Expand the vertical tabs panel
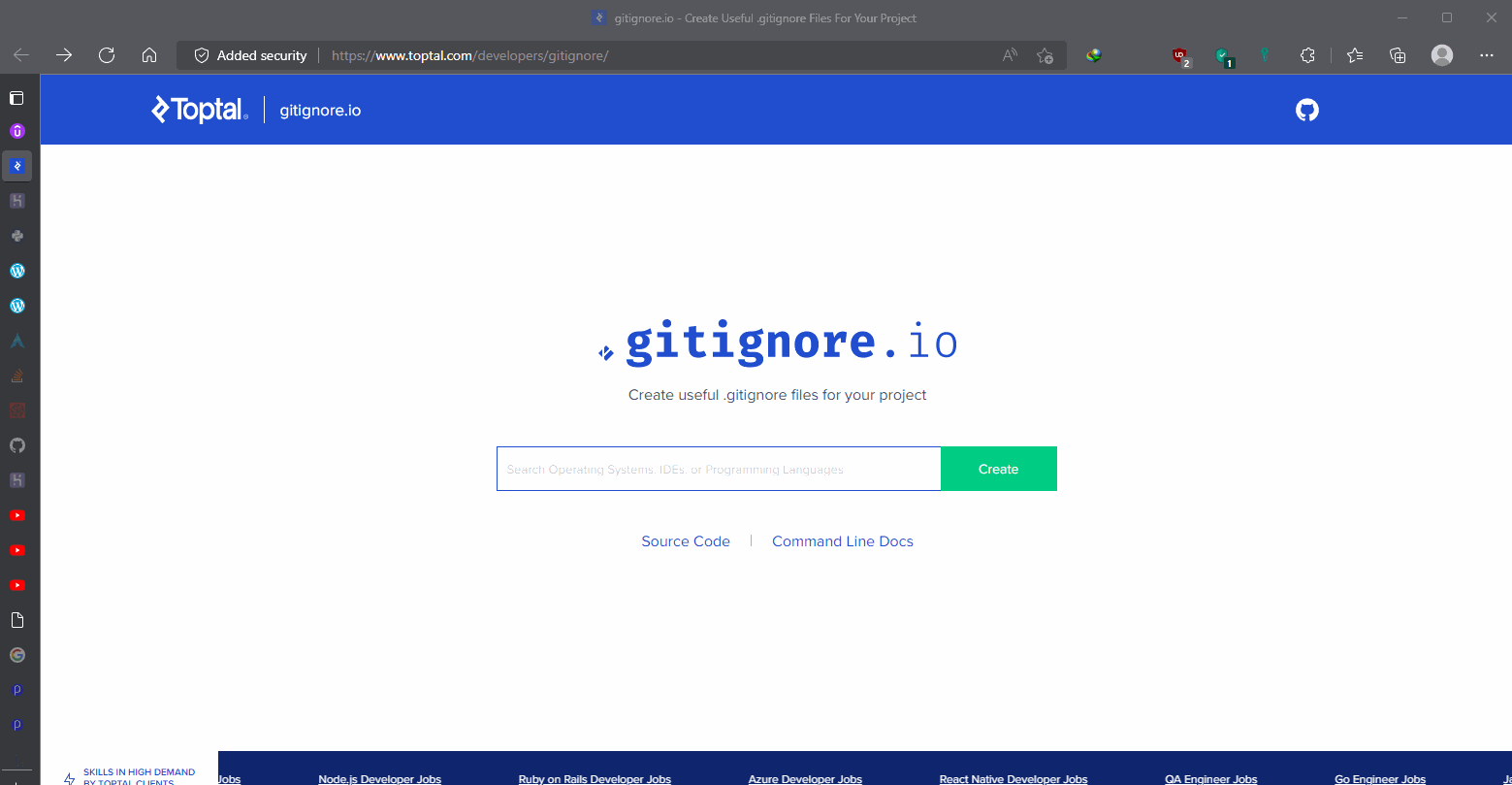Viewport: 1512px width, 785px height. coord(16,97)
